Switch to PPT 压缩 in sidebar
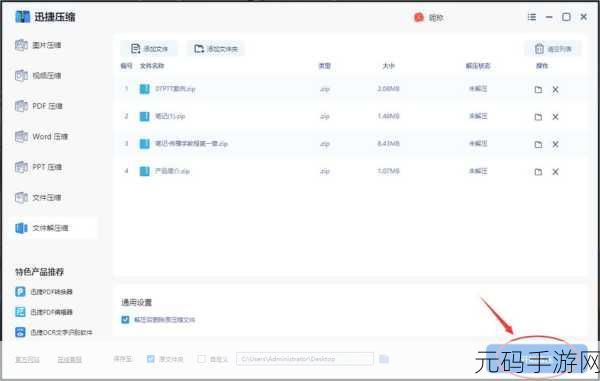The image size is (600, 381). 38,167
